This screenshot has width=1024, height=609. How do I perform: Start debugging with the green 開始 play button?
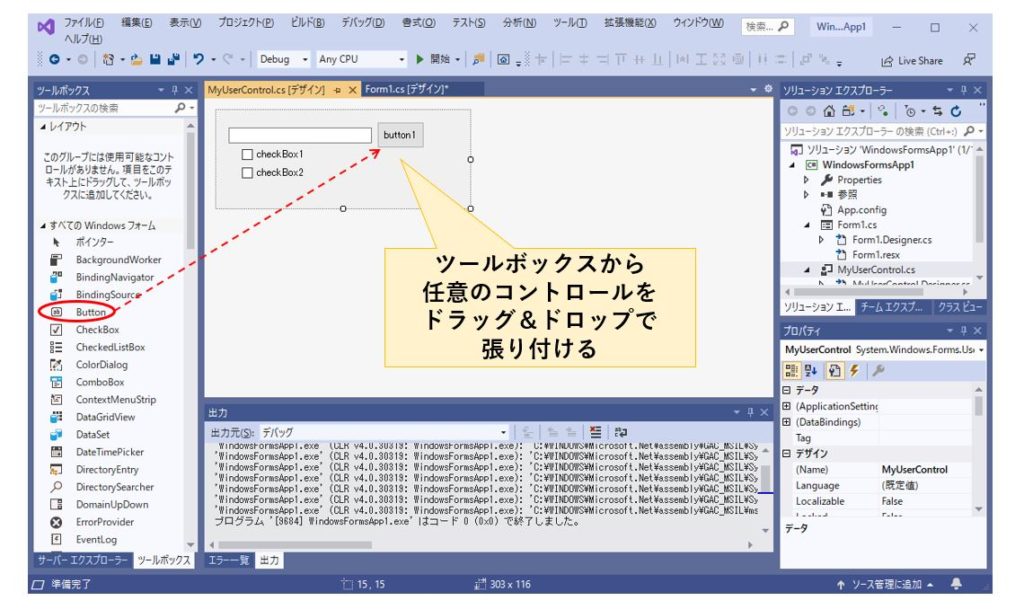point(434,59)
